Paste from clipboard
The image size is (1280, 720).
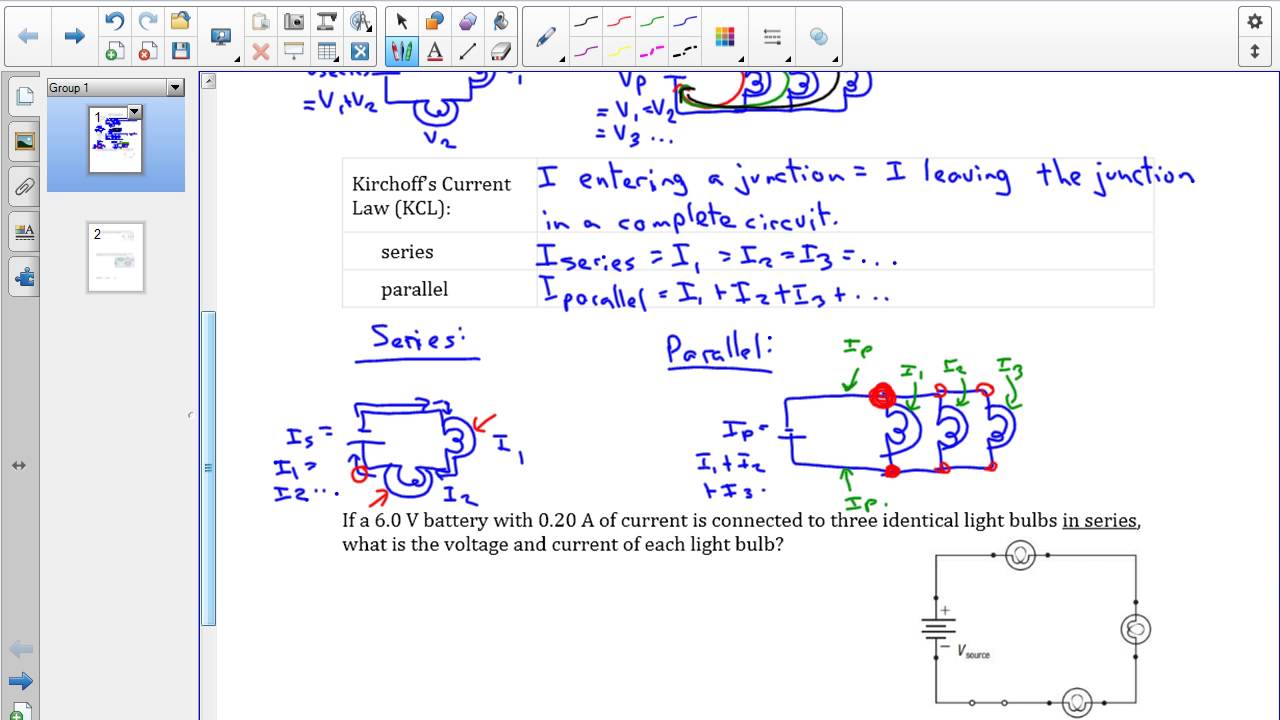click(260, 21)
